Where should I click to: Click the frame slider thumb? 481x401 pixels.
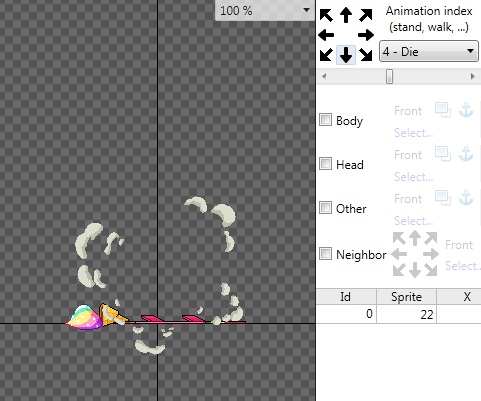389,77
